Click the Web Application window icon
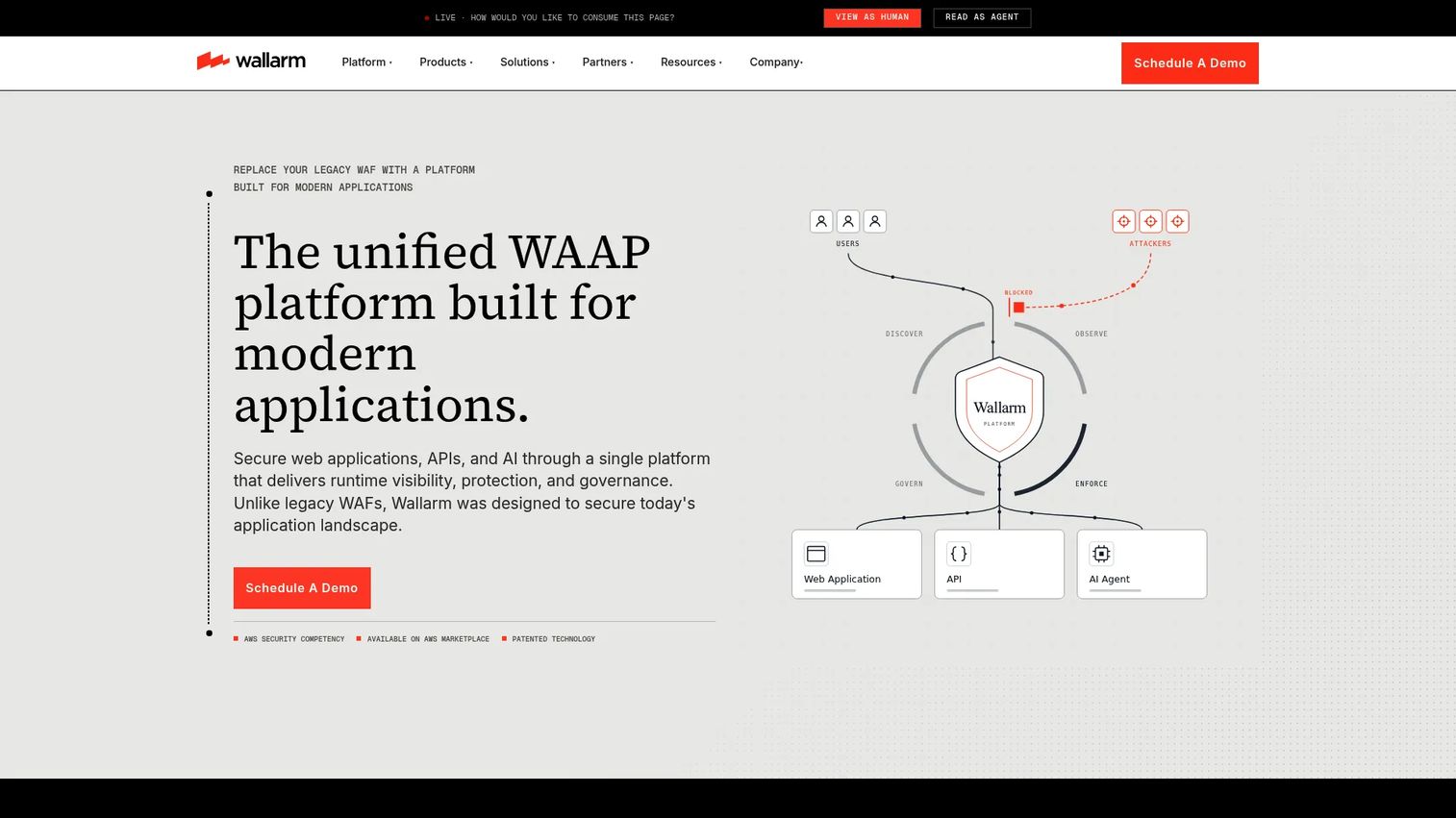 point(816,554)
